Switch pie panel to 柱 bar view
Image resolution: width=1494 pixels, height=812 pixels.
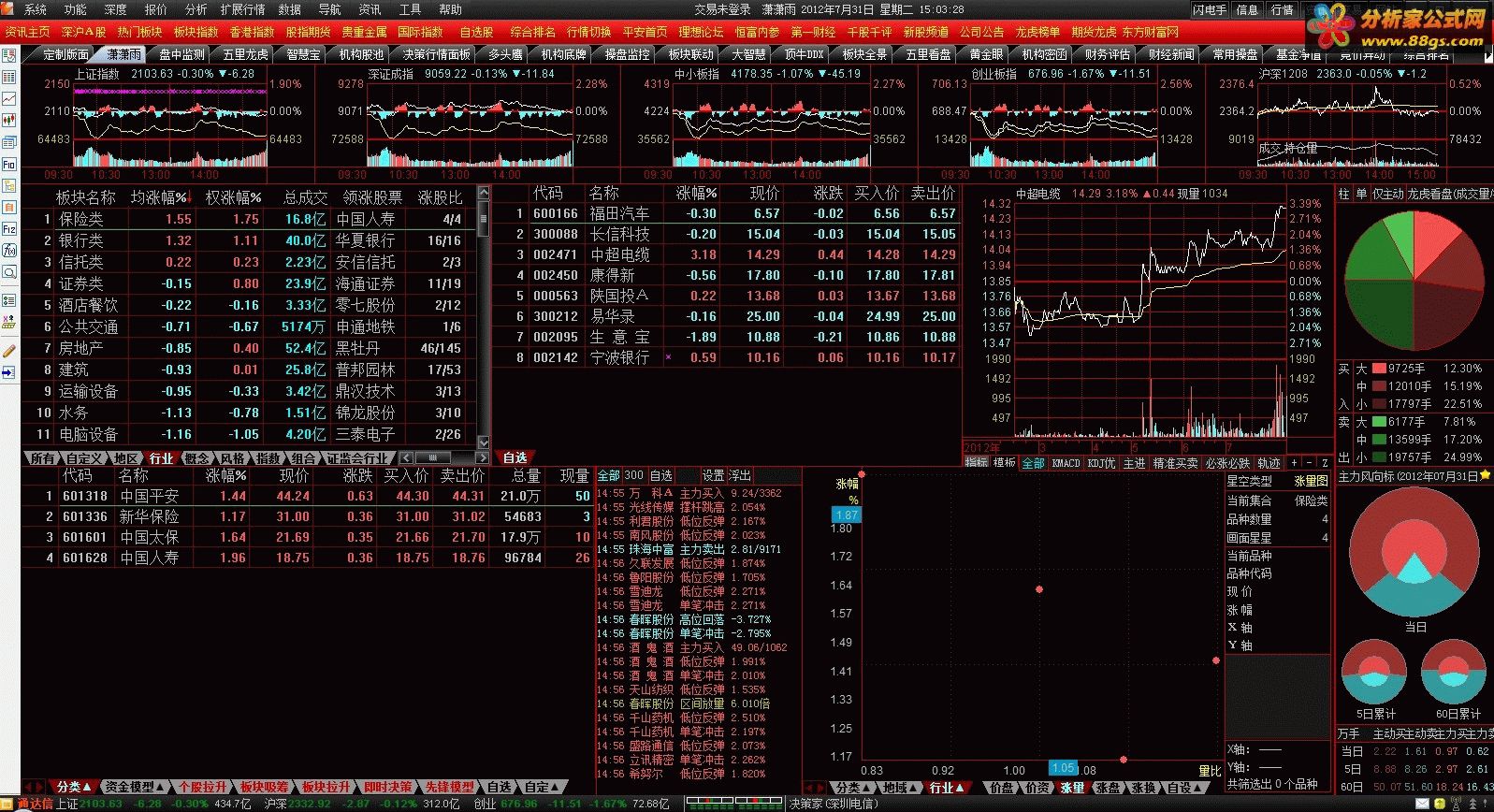click(1343, 194)
